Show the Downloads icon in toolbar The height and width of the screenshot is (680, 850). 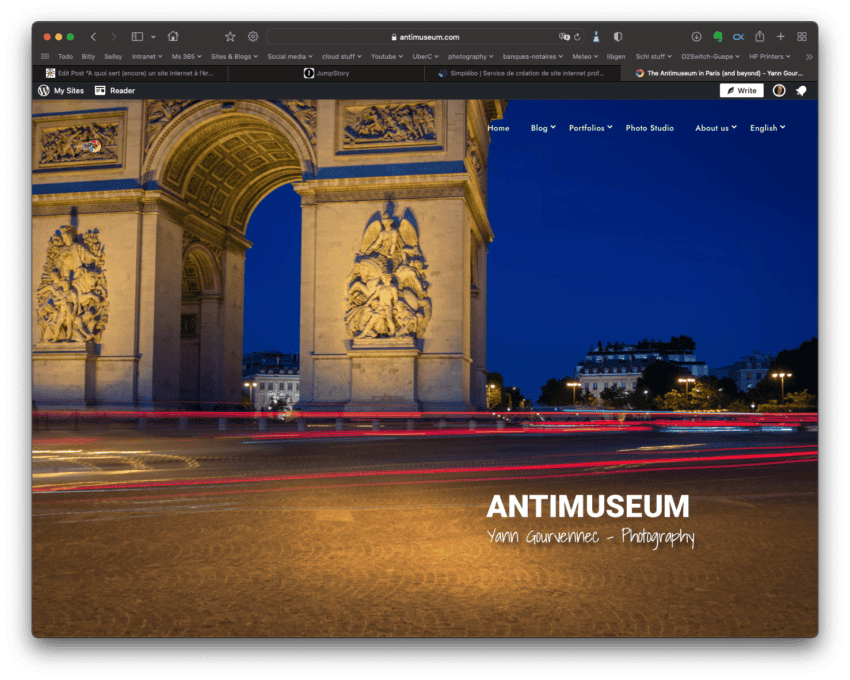[x=697, y=37]
